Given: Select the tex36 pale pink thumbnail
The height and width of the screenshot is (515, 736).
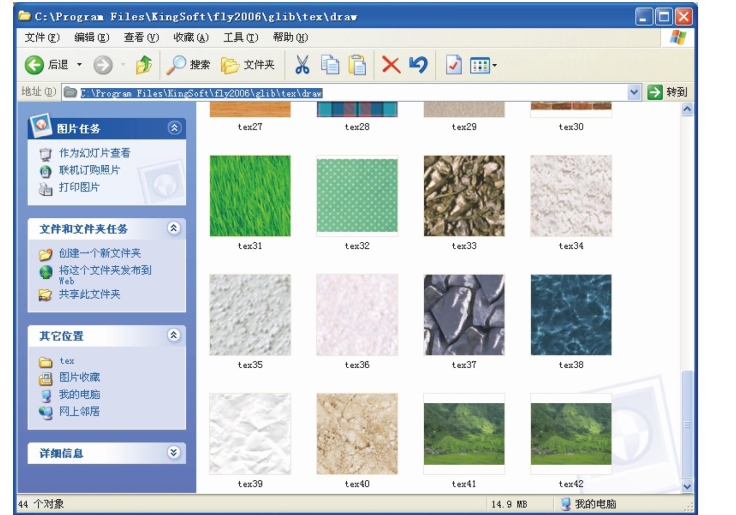Looking at the screenshot, I should pos(357,315).
